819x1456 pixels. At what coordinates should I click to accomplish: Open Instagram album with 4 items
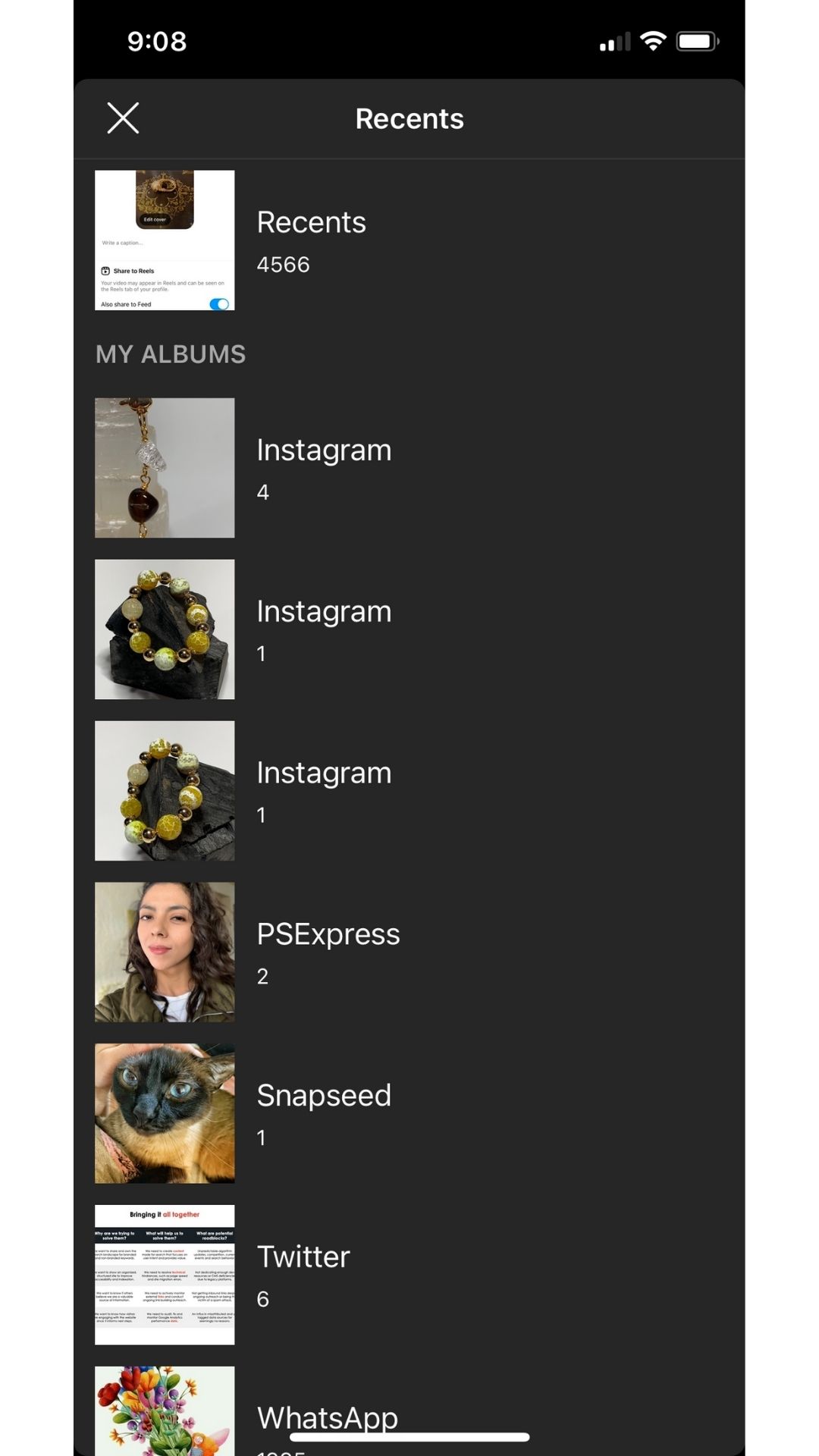(x=409, y=468)
